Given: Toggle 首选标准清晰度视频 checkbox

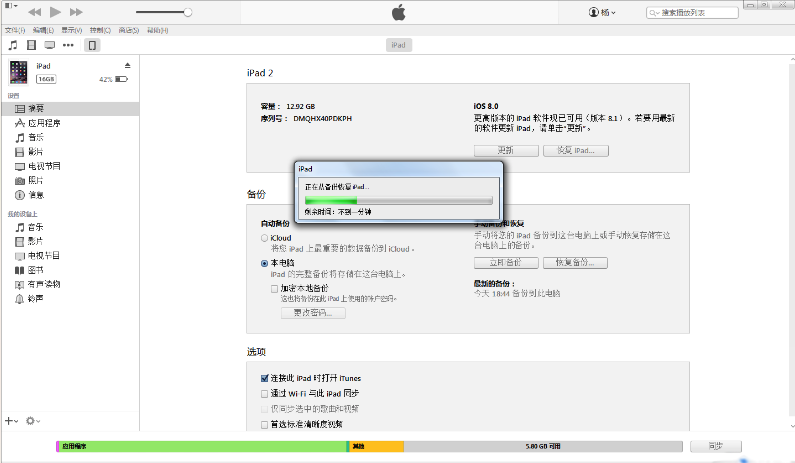Looking at the screenshot, I should pyautogui.click(x=264, y=424).
